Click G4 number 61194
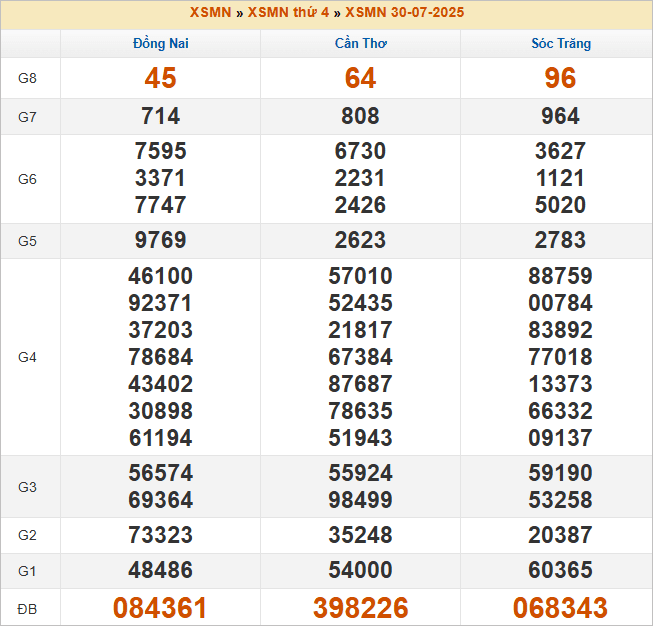Image resolution: width=653 pixels, height=626 pixels. [x=161, y=438]
